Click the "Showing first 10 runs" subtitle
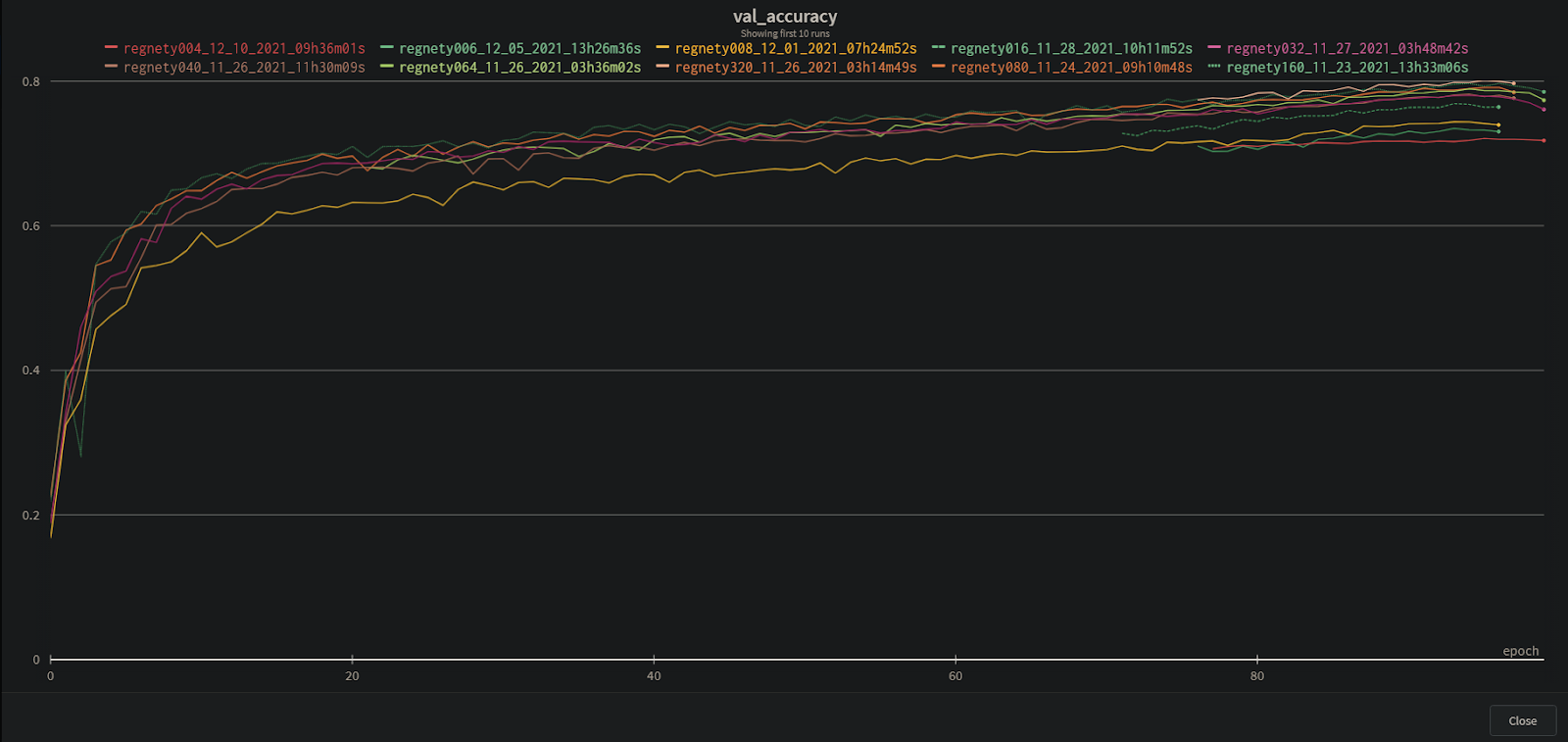This screenshot has width=1568, height=742. click(785, 33)
